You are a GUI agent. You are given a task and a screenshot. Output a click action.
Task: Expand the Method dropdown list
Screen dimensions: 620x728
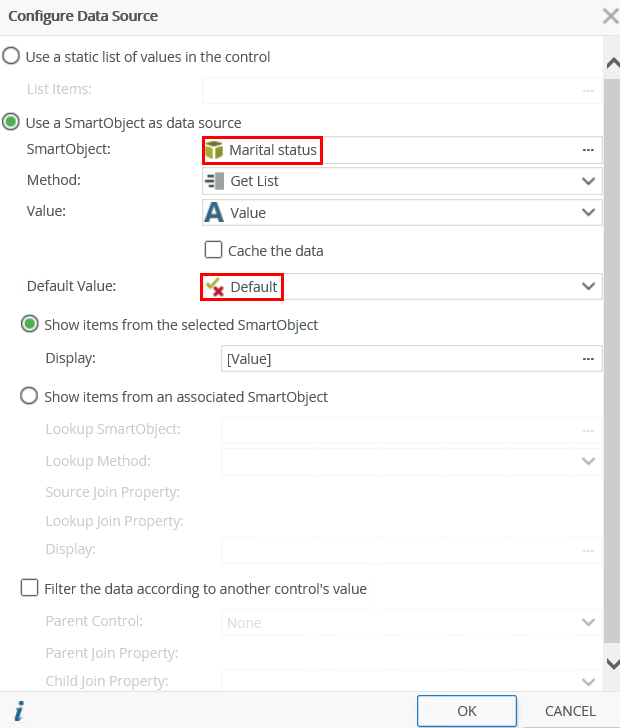click(588, 181)
